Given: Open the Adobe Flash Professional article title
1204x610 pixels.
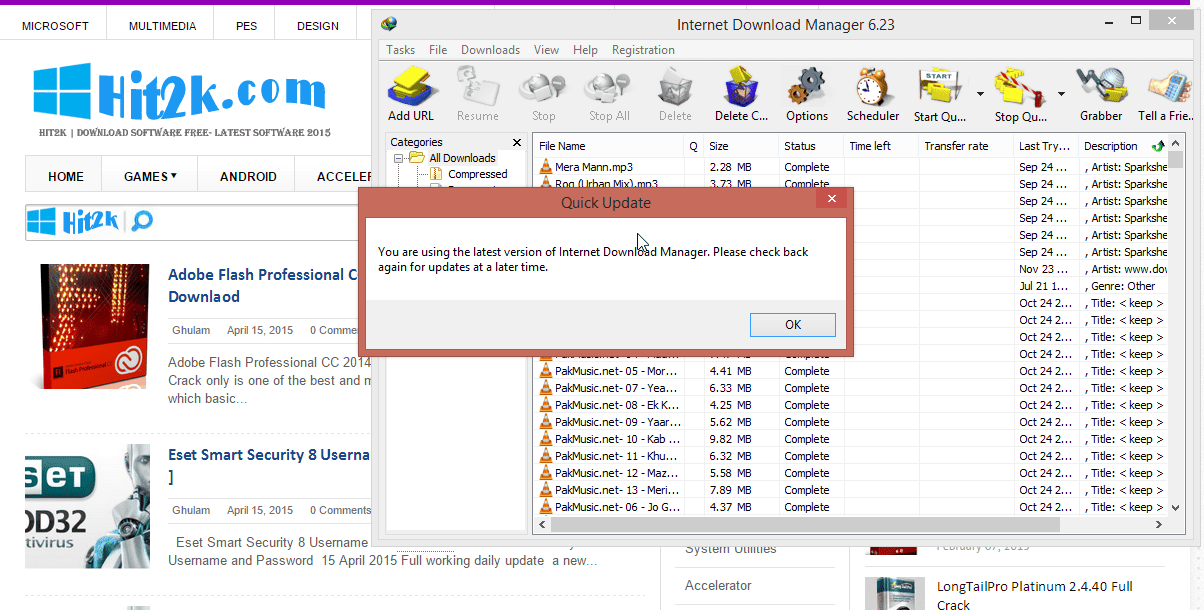Looking at the screenshot, I should (x=263, y=285).
